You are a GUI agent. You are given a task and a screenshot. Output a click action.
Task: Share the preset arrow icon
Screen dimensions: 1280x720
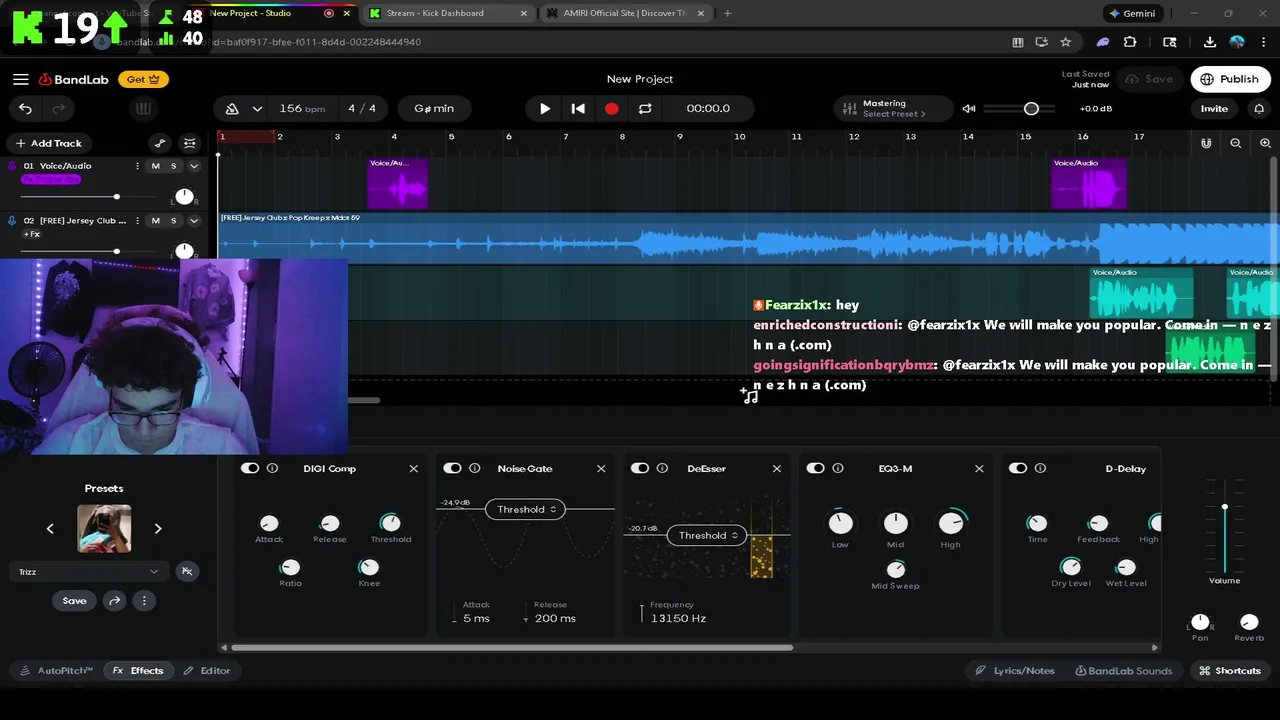click(x=115, y=601)
